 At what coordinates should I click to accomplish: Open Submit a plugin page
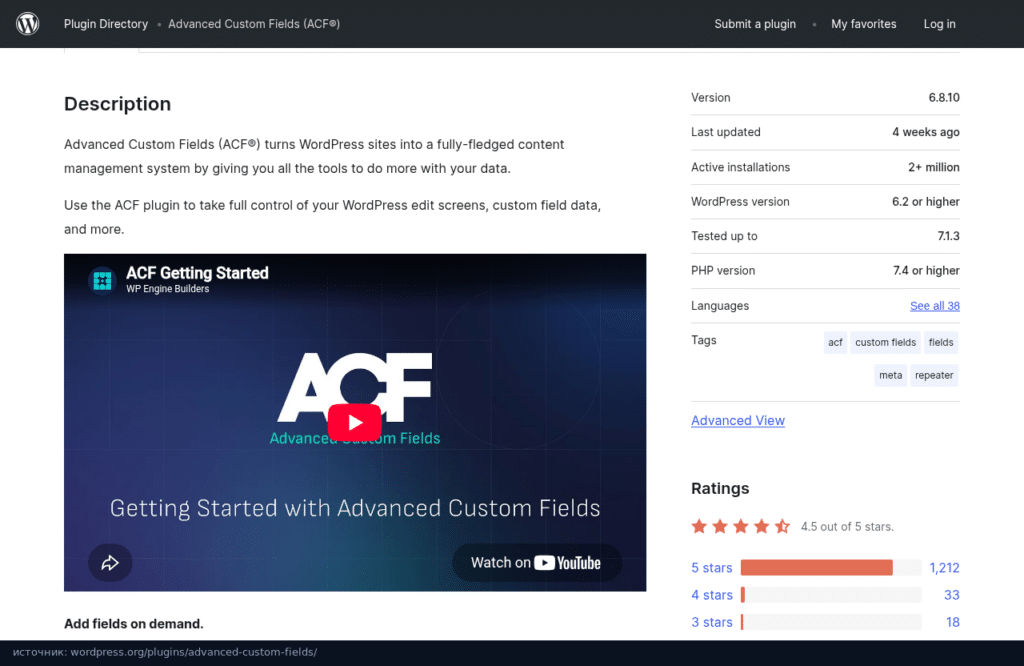click(755, 24)
